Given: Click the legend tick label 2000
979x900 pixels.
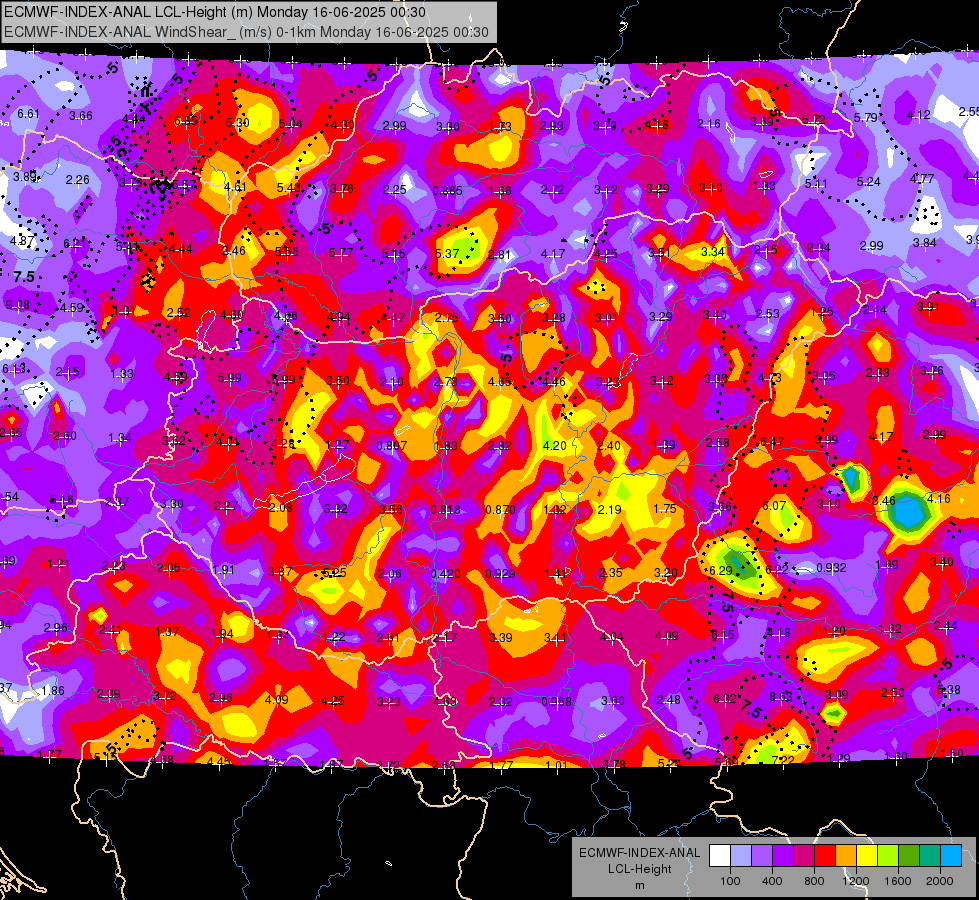Looking at the screenshot, I should pos(940,881).
